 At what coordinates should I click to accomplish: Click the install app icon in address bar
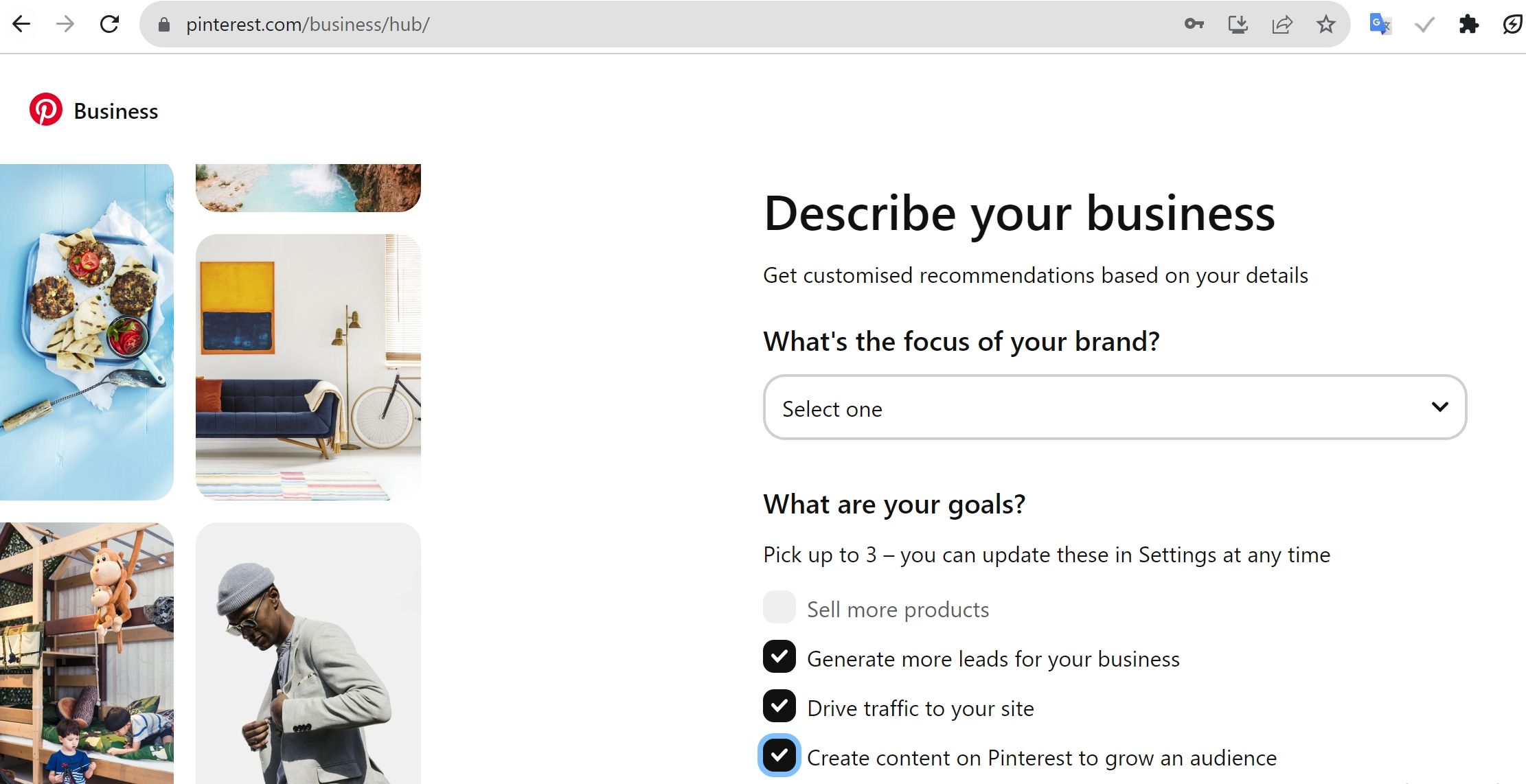click(1238, 25)
